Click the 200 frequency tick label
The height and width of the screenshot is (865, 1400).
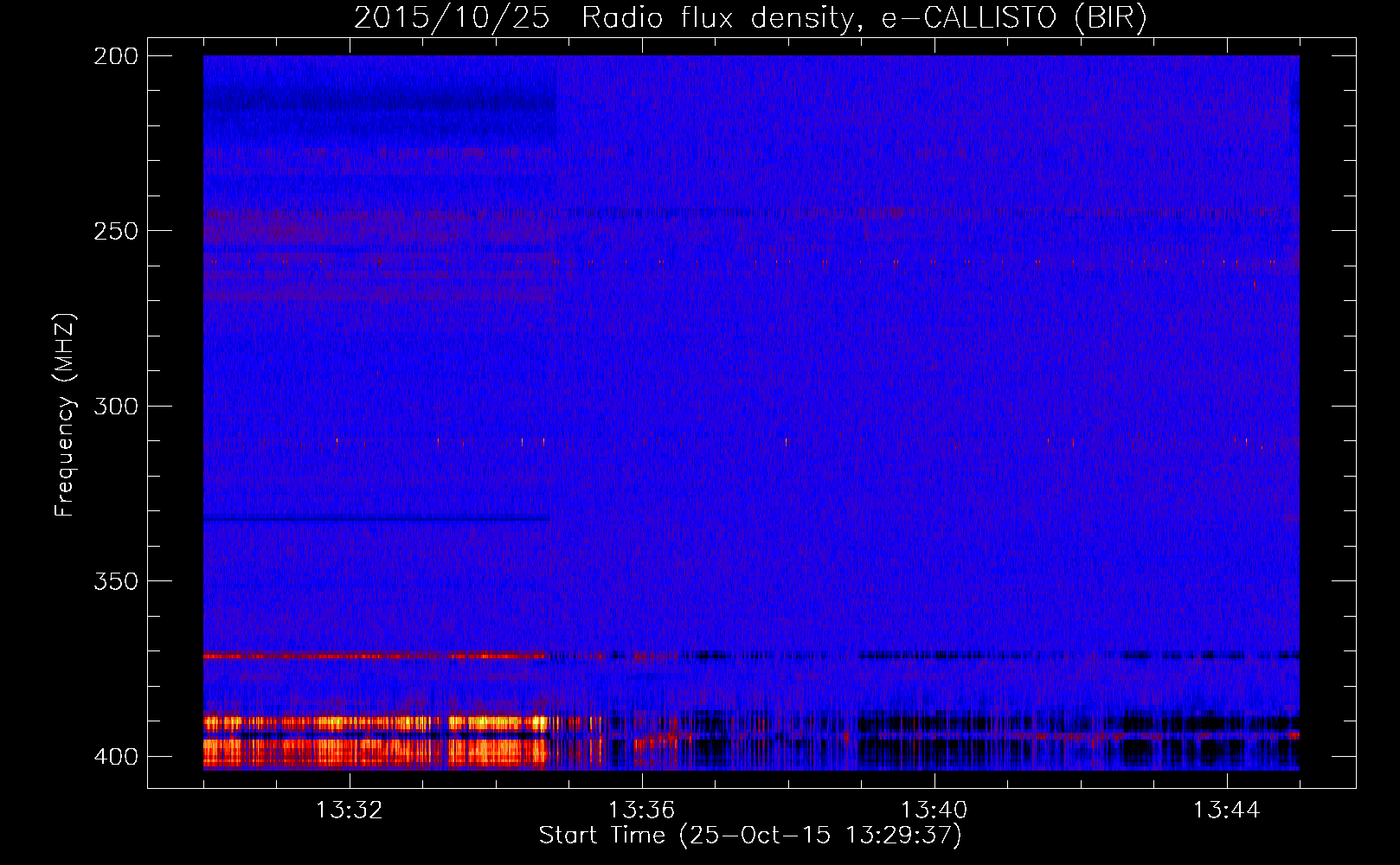pyautogui.click(x=115, y=56)
